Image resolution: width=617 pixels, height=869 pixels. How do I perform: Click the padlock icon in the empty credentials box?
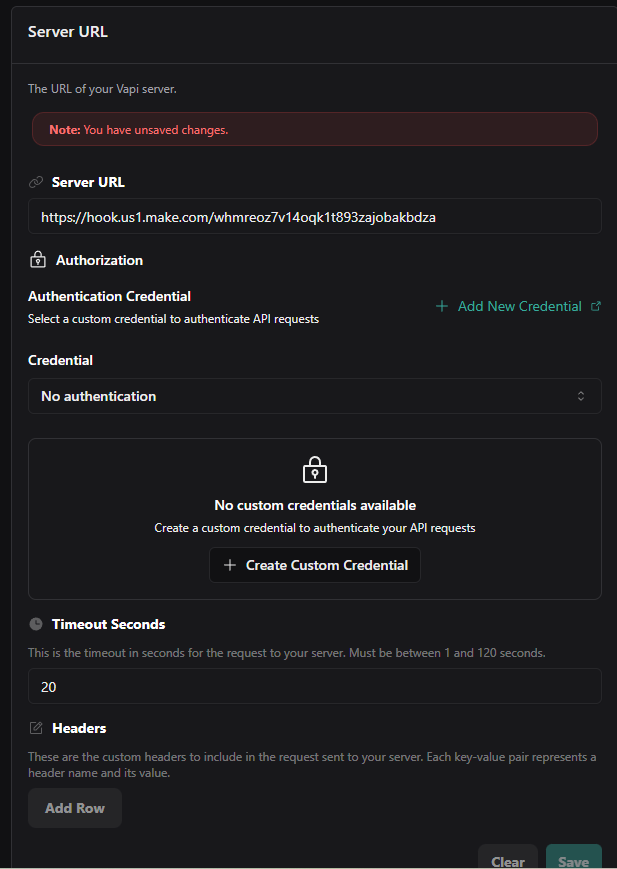(315, 470)
